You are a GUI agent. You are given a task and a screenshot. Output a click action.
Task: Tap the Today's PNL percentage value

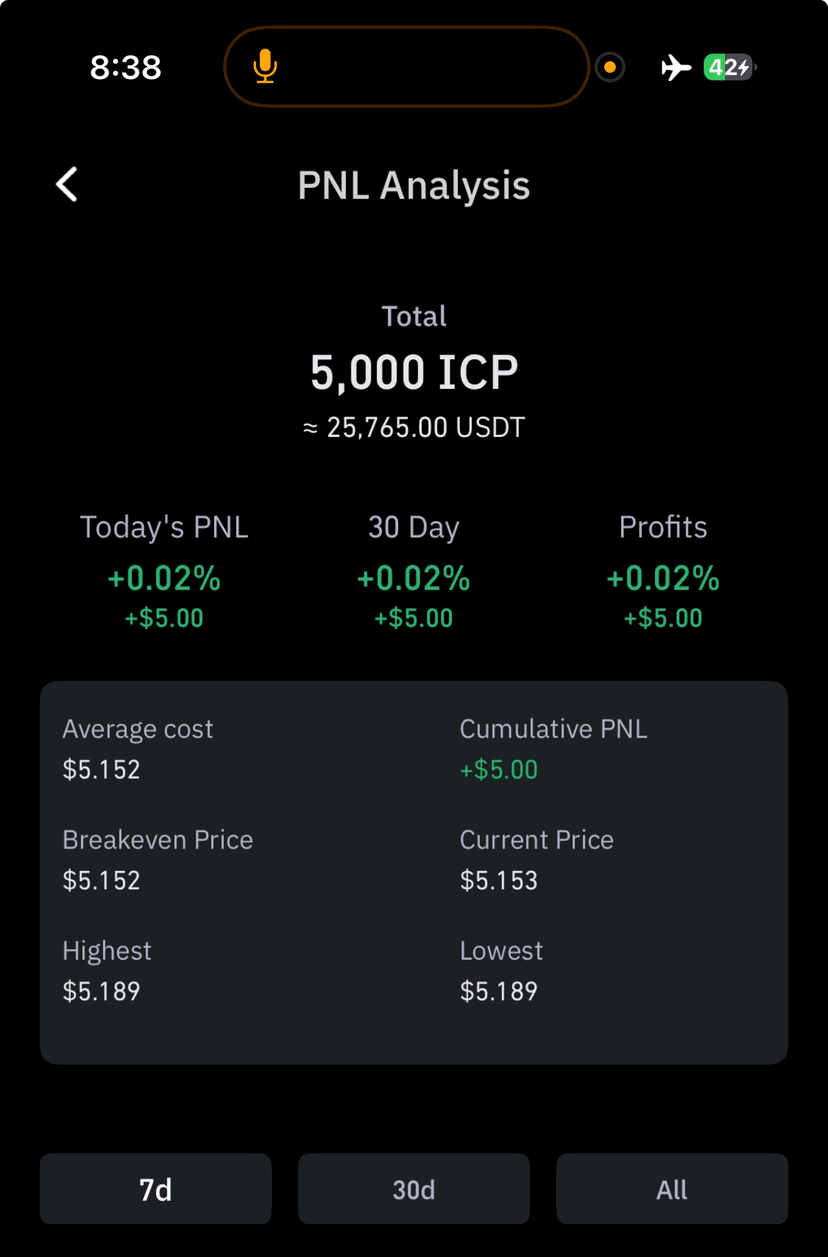pyautogui.click(x=164, y=578)
